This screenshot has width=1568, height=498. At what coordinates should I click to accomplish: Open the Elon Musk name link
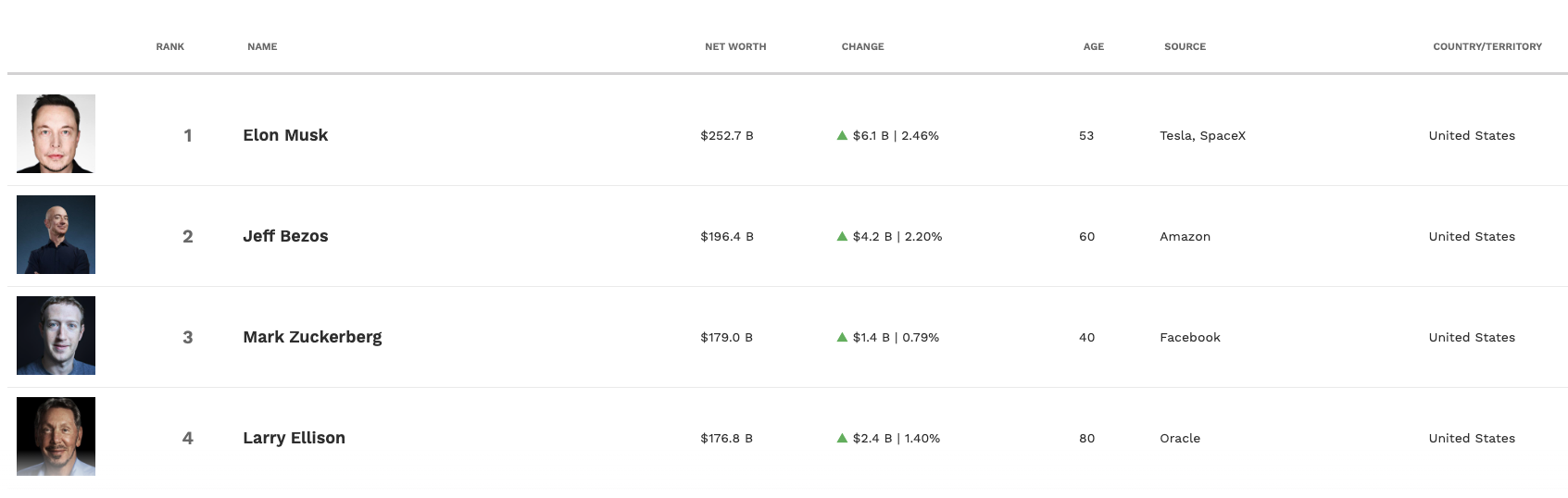285,135
